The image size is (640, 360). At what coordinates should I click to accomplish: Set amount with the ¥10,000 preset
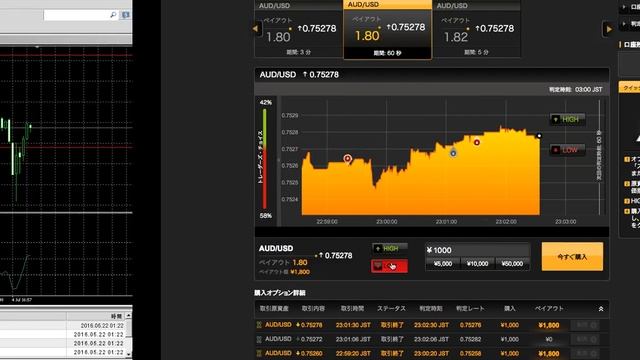pyautogui.click(x=477, y=264)
